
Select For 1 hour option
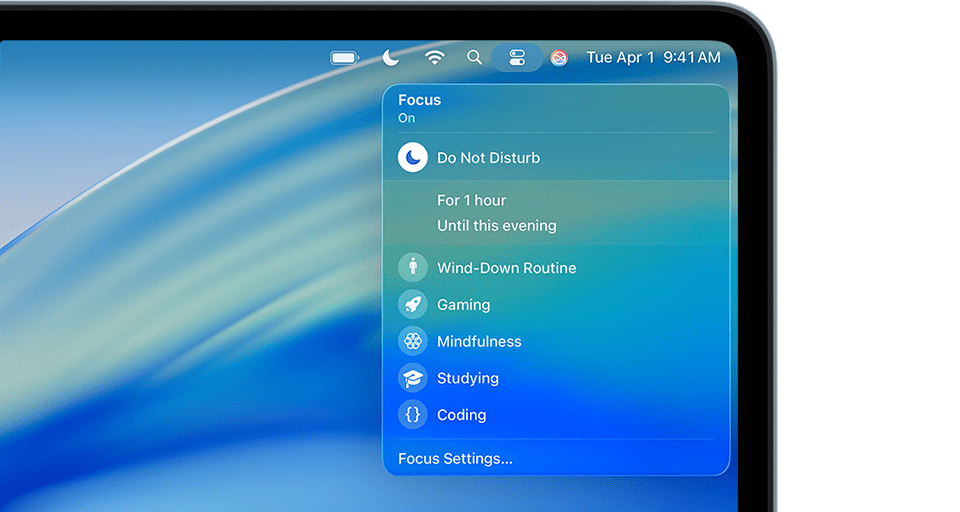[x=471, y=200]
